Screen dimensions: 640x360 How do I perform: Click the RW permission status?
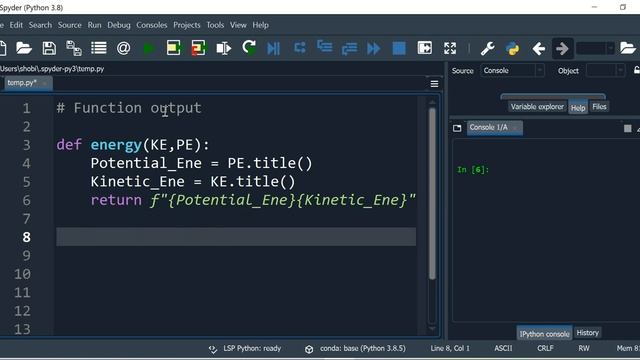584,349
